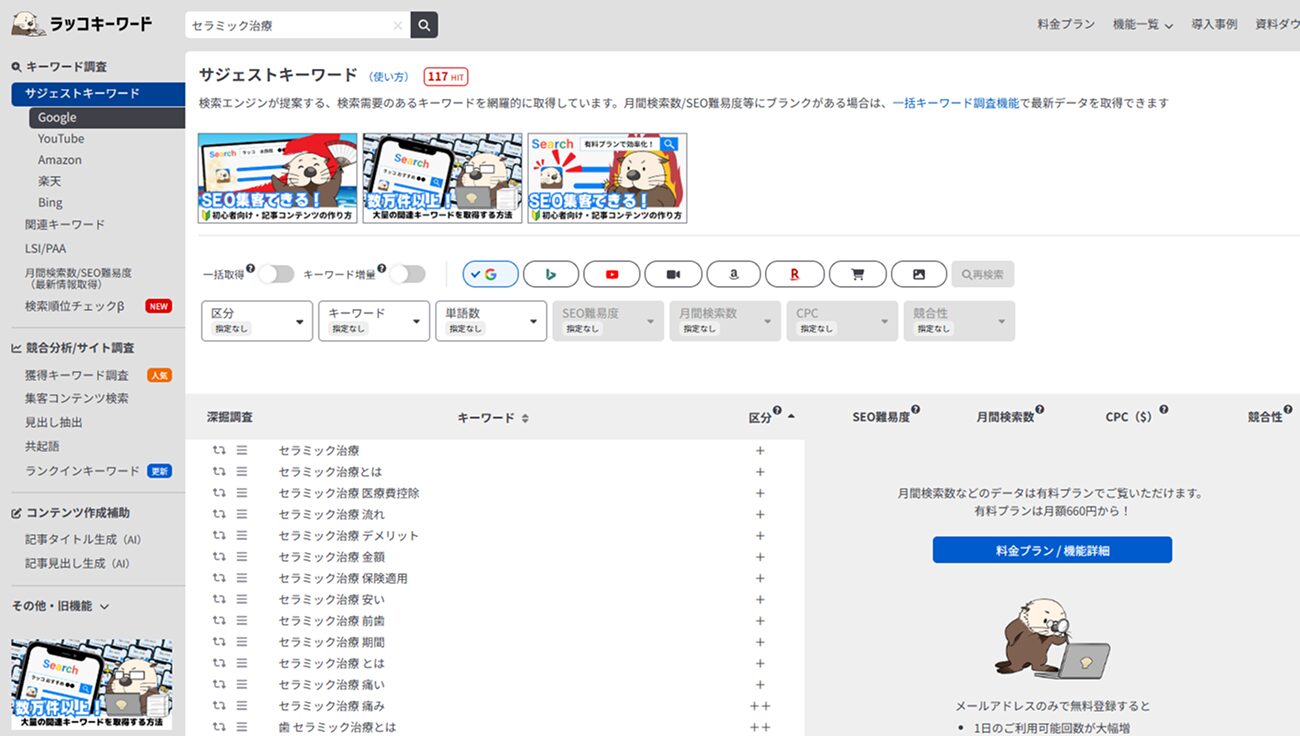The height and width of the screenshot is (736, 1300).
Task: Toggle the 一括取得 switch
Action: (x=276, y=274)
